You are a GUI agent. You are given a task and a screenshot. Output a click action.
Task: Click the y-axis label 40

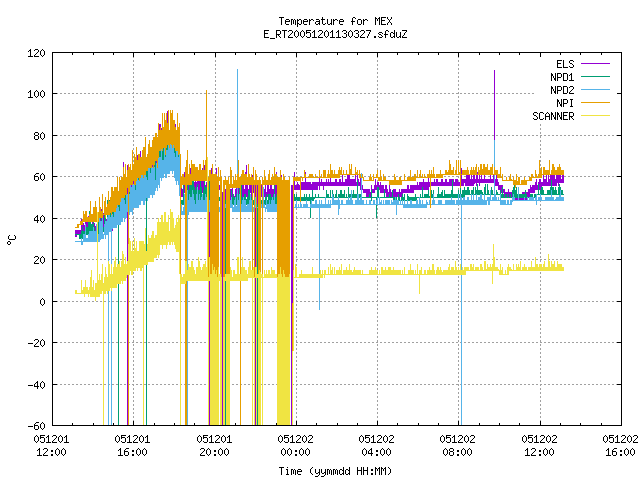(x=39, y=219)
